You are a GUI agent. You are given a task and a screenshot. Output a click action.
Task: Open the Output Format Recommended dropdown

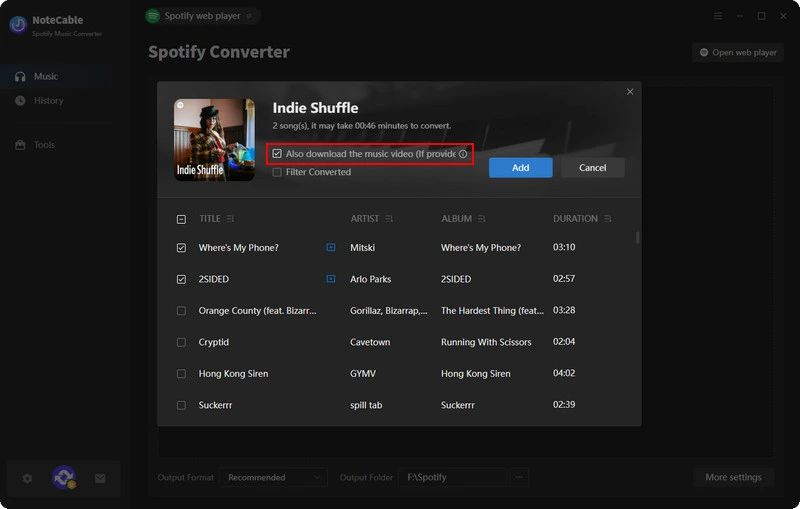(x=273, y=477)
